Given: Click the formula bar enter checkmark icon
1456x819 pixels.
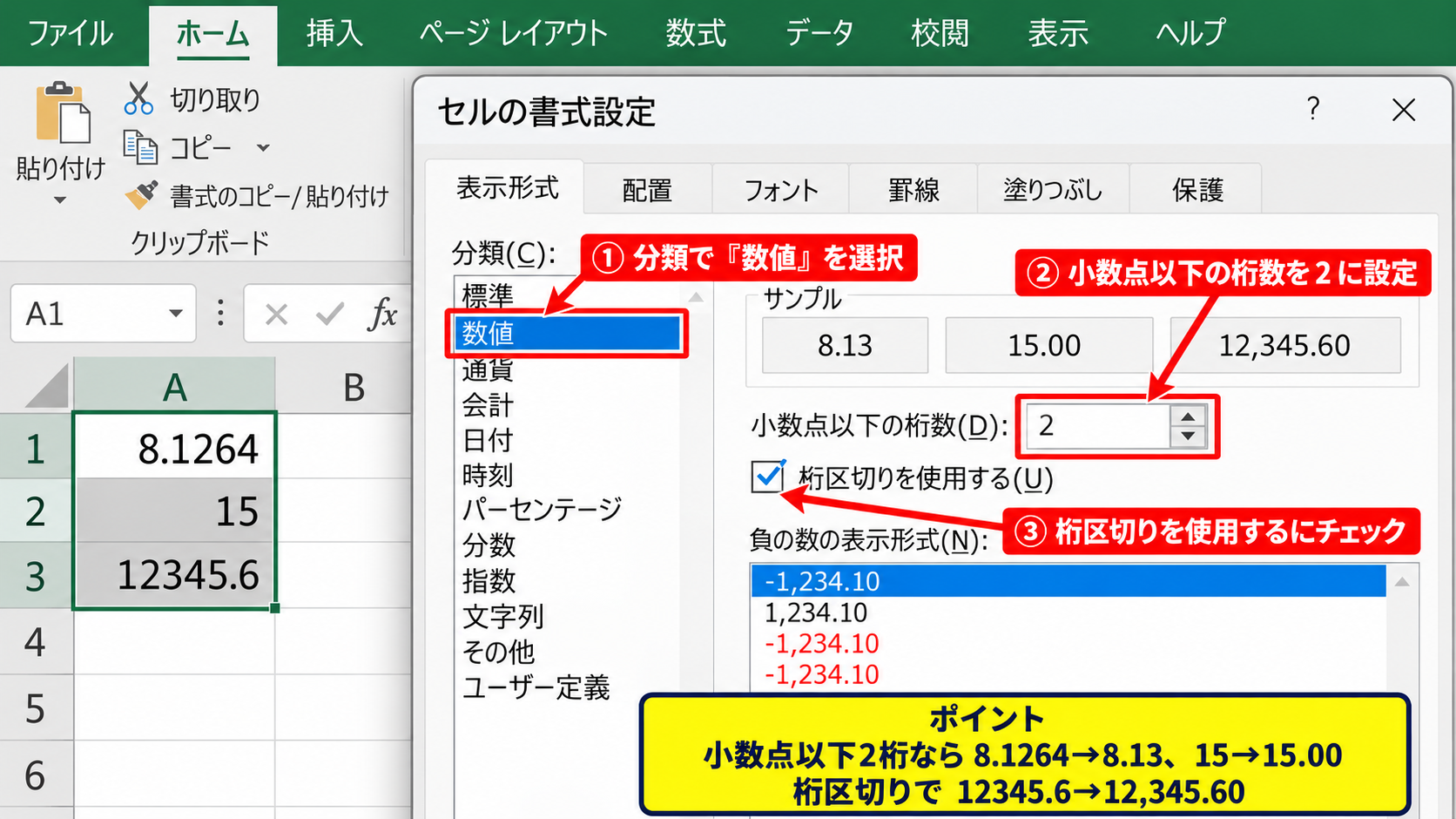Looking at the screenshot, I should click(329, 314).
